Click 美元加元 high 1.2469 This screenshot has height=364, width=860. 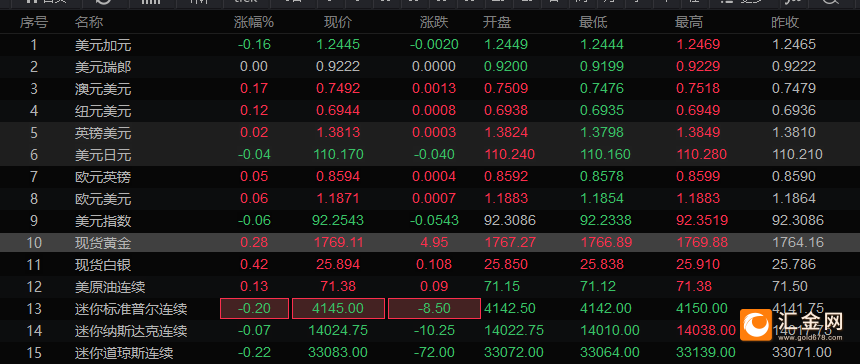click(x=698, y=45)
